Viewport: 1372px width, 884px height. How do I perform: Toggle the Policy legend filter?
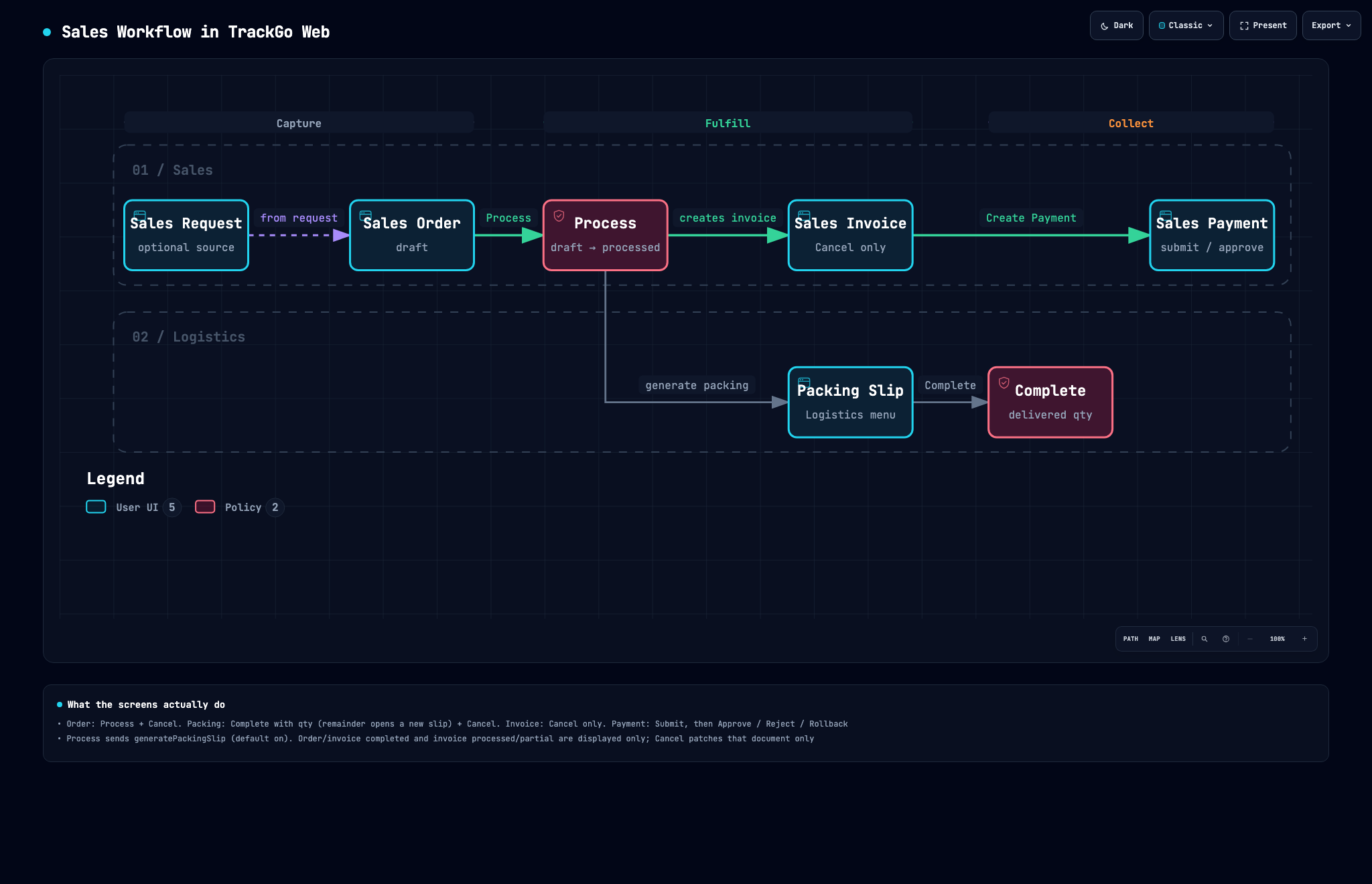pyautogui.click(x=240, y=508)
